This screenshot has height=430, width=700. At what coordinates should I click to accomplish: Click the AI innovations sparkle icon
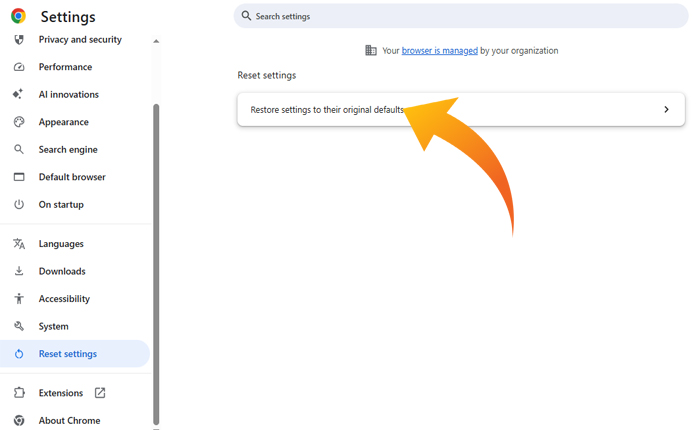coord(18,95)
